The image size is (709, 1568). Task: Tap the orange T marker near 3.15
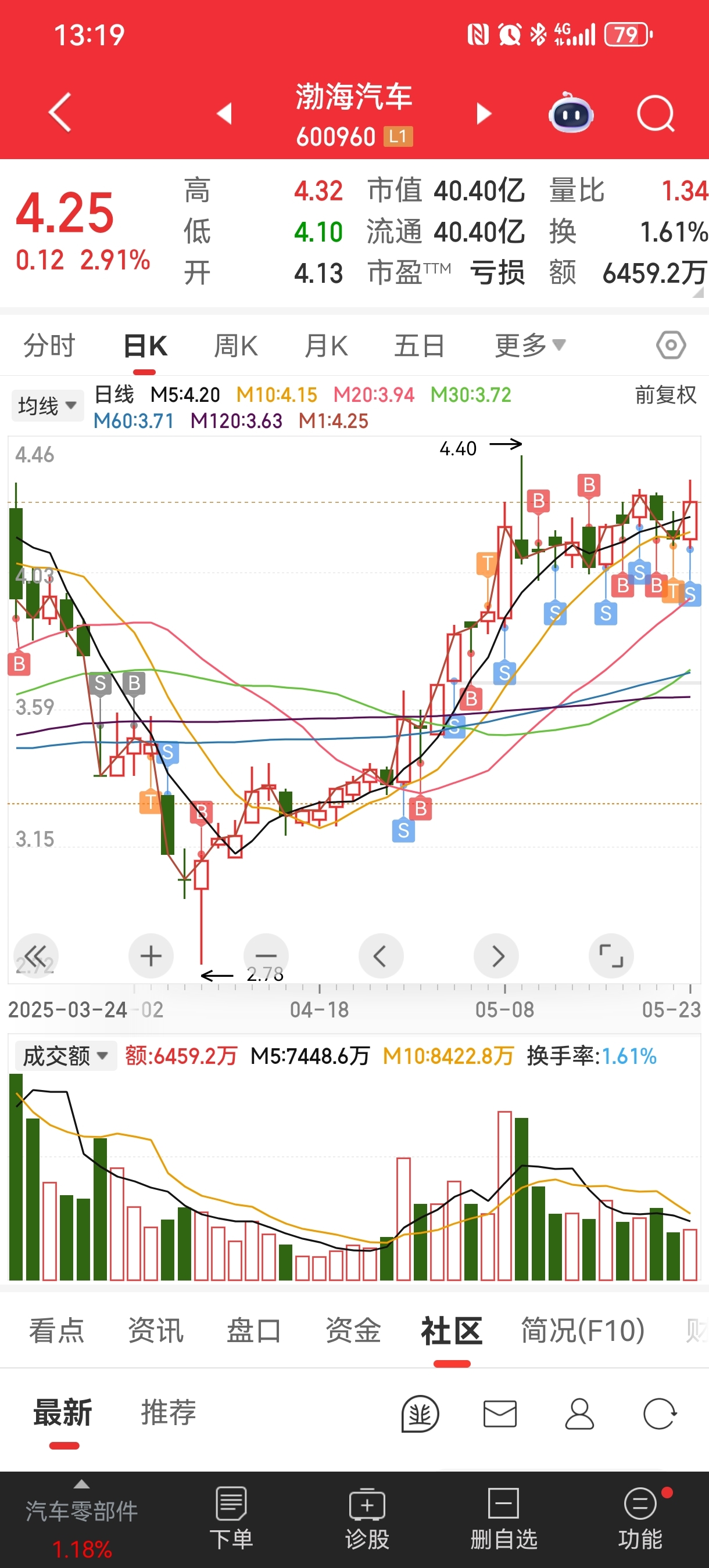point(151,801)
